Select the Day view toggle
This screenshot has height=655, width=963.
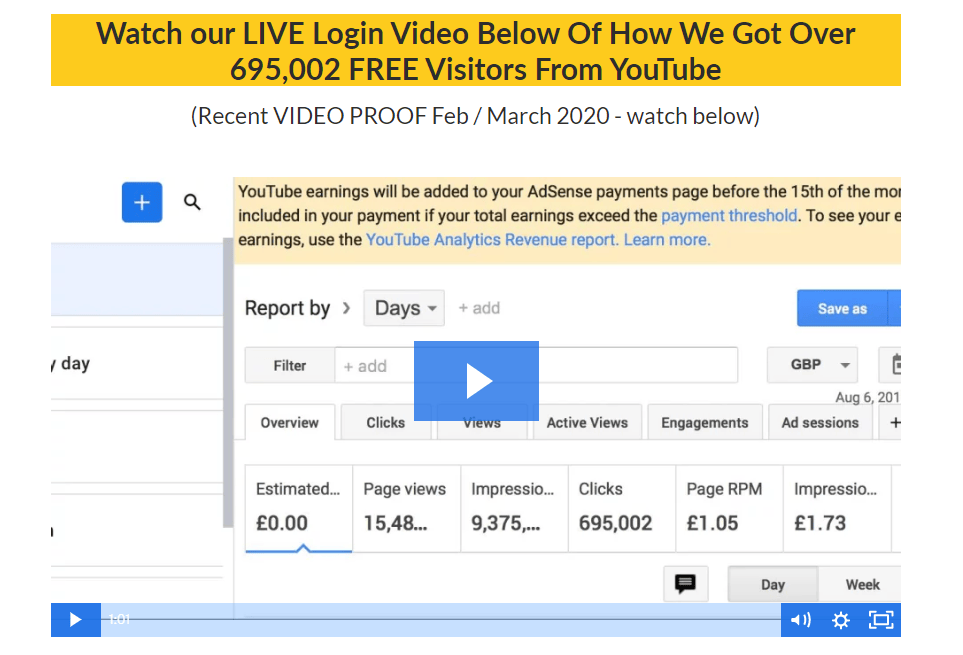click(772, 584)
